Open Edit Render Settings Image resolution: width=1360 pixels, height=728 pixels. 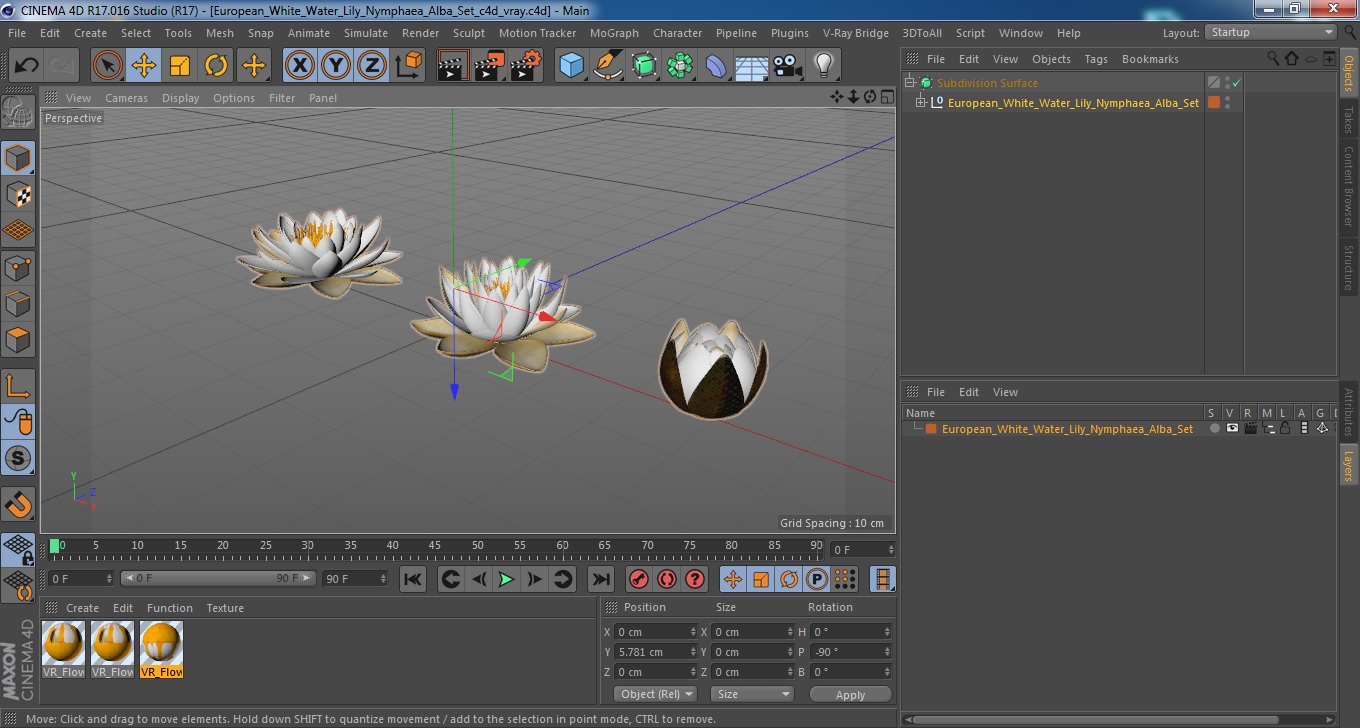point(525,66)
